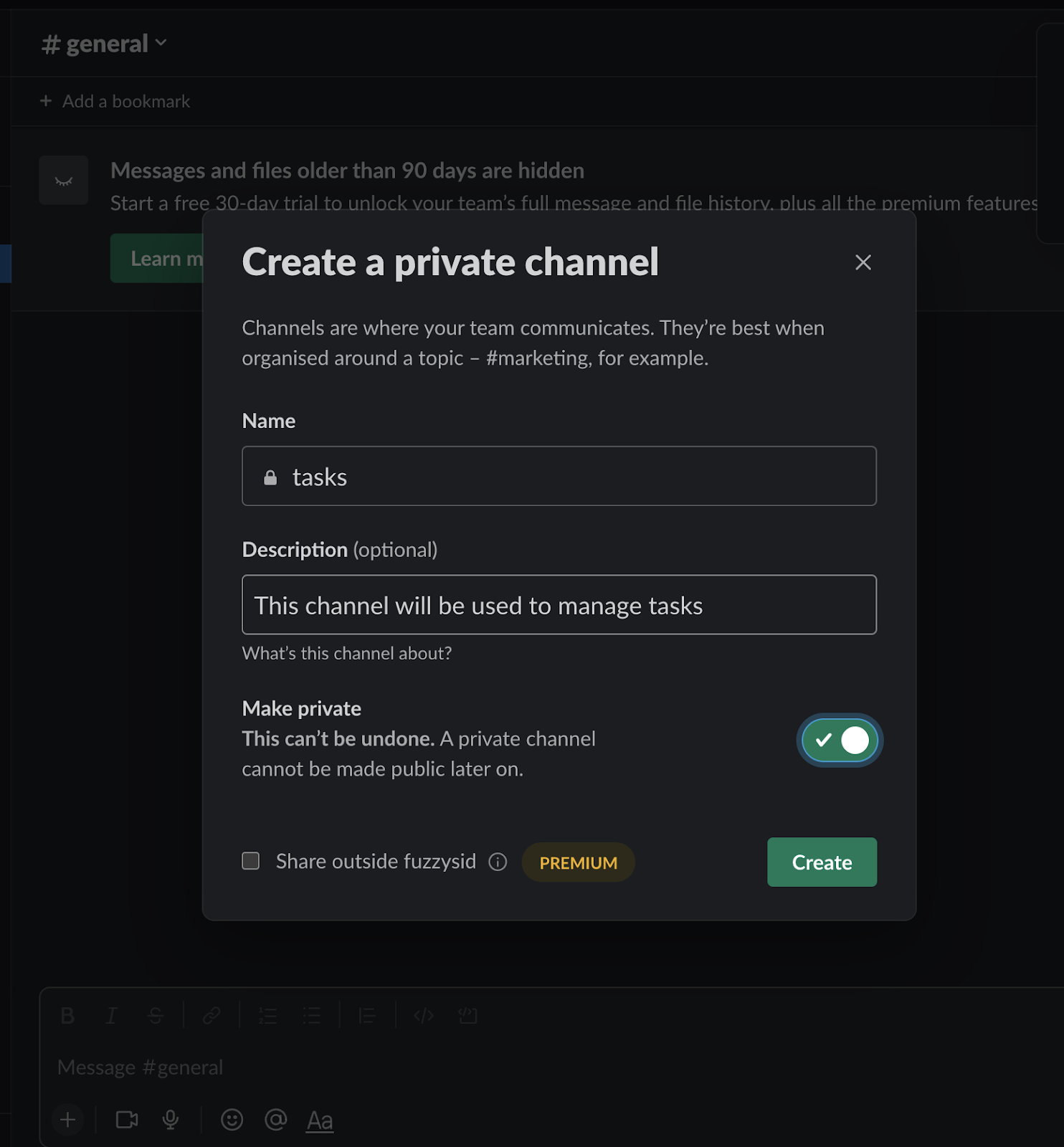This screenshot has width=1064, height=1147.
Task: Click the ordered list icon
Action: point(267,1016)
